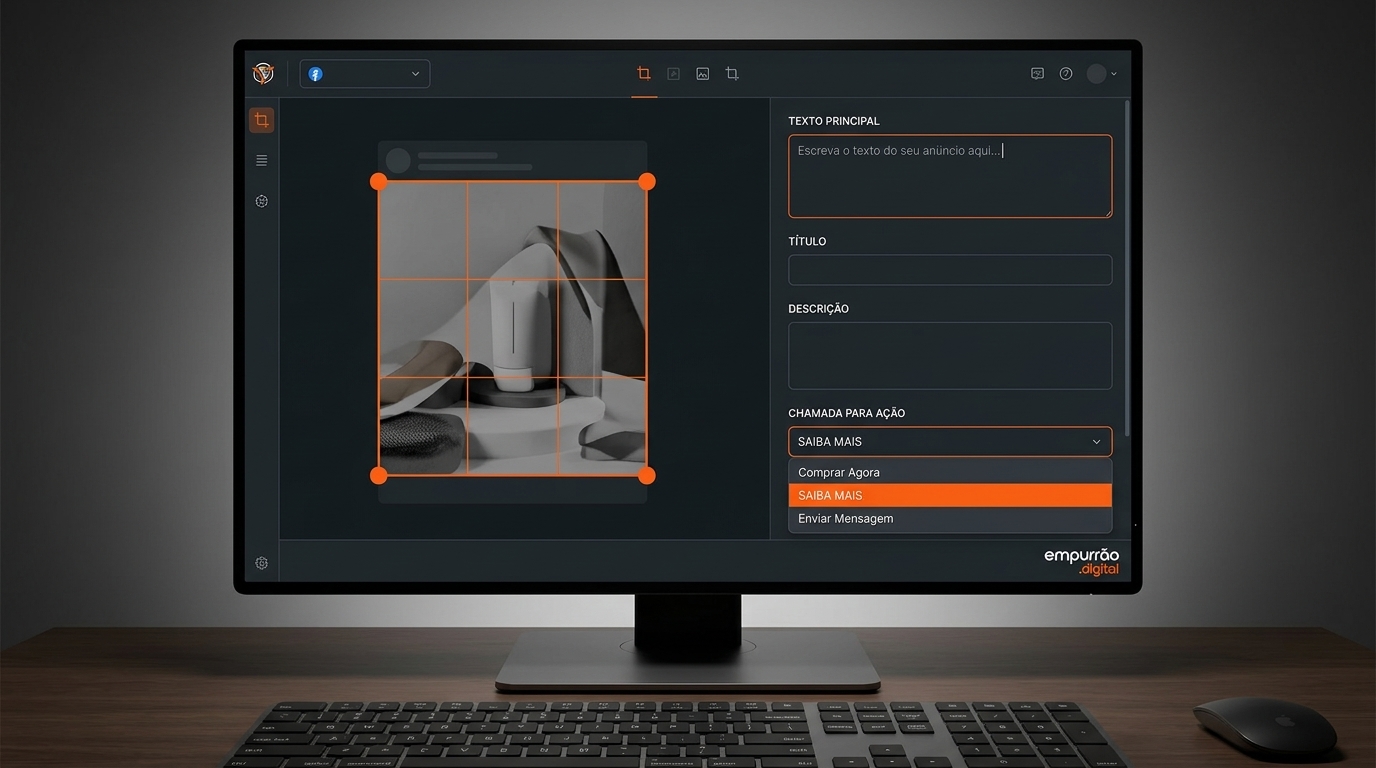Viewport: 1376px width, 768px height.
Task: Select the highlighted SAIBA MAIS option
Action: (x=950, y=496)
